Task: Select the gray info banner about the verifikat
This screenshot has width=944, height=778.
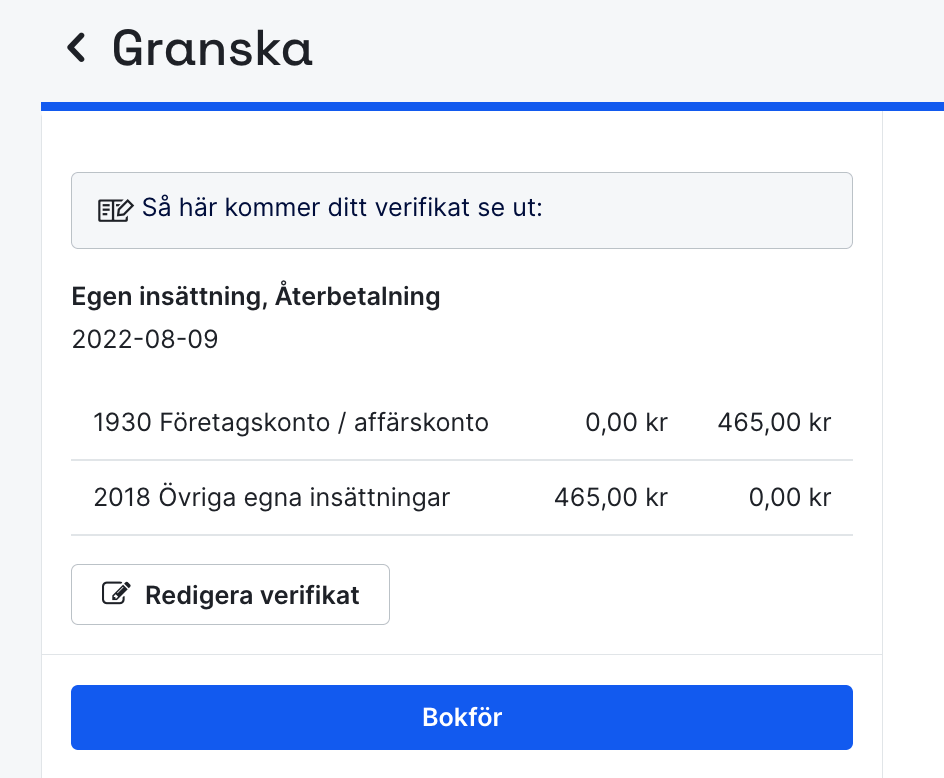Action: coord(461,209)
